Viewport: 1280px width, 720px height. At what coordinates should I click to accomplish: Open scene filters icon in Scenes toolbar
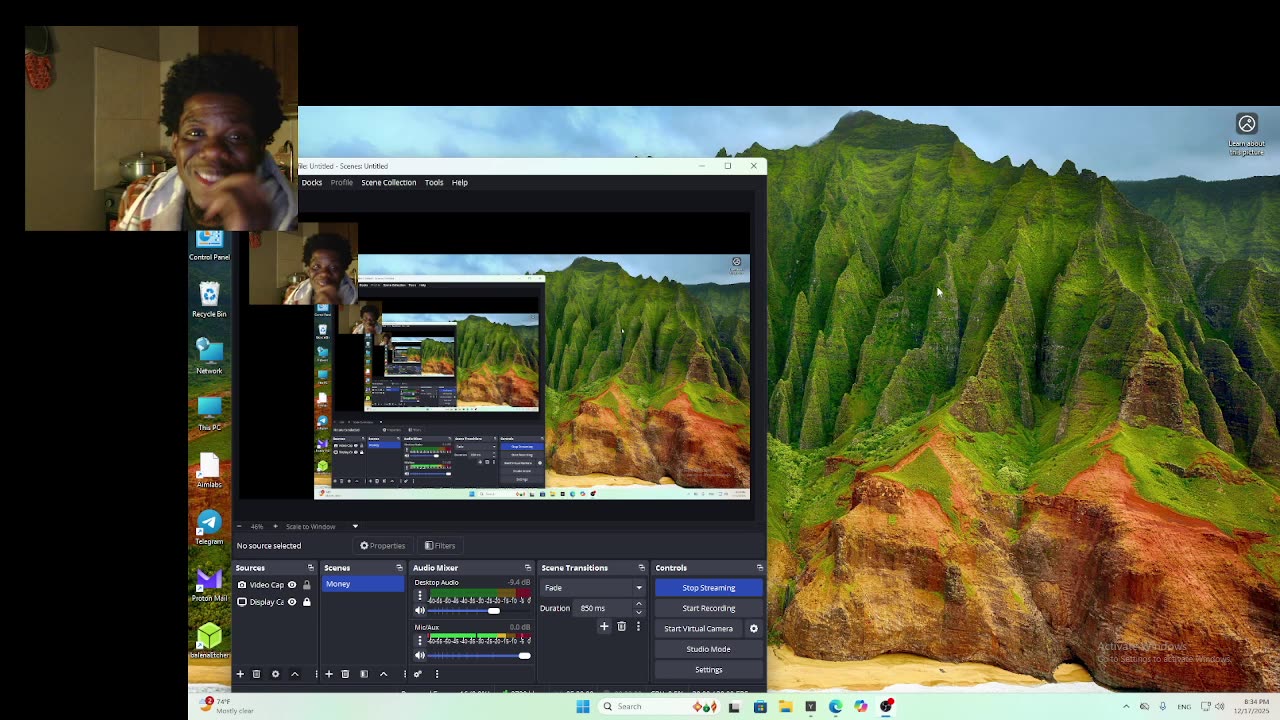coord(364,674)
